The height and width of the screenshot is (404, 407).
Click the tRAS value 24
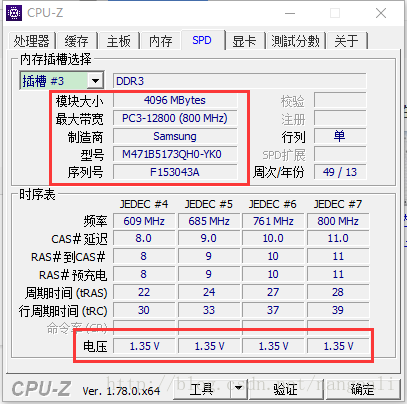[209, 292]
